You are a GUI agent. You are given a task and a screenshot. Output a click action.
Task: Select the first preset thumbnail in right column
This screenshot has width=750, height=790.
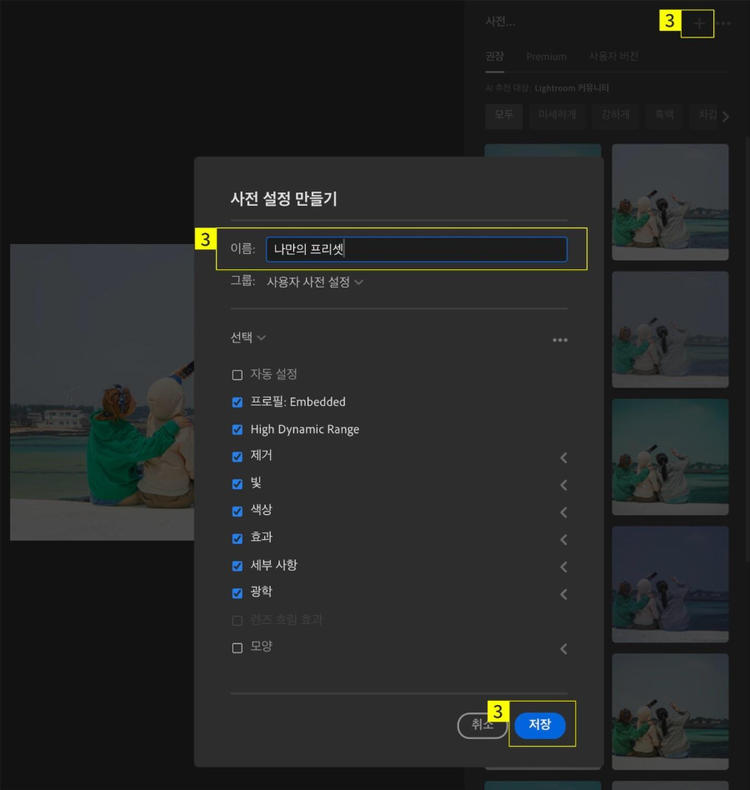pos(670,202)
